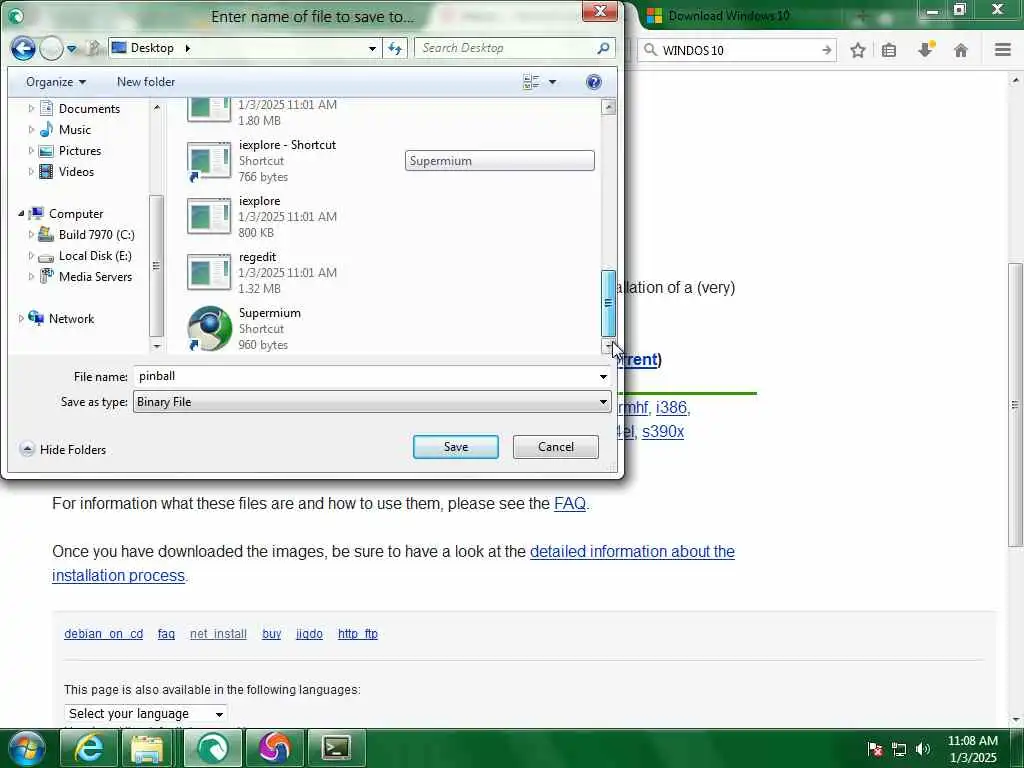Open the browser hamburger menu
The height and width of the screenshot is (768, 1024).
[x=1003, y=50]
